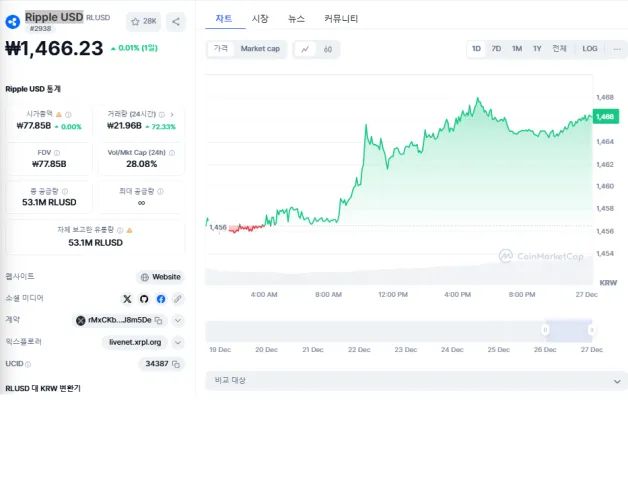Click the Ripple USD title text
Viewport: 628px width, 480px height.
tap(54, 17)
